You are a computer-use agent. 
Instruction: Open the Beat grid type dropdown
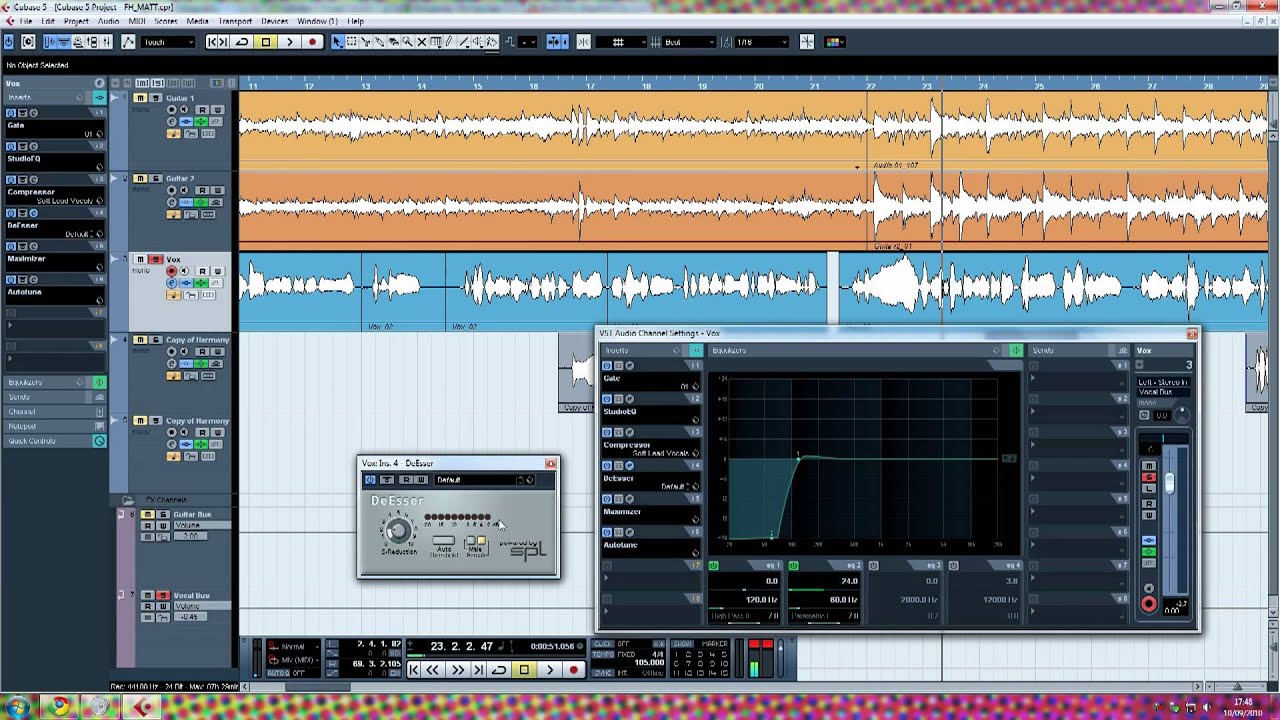(689, 42)
